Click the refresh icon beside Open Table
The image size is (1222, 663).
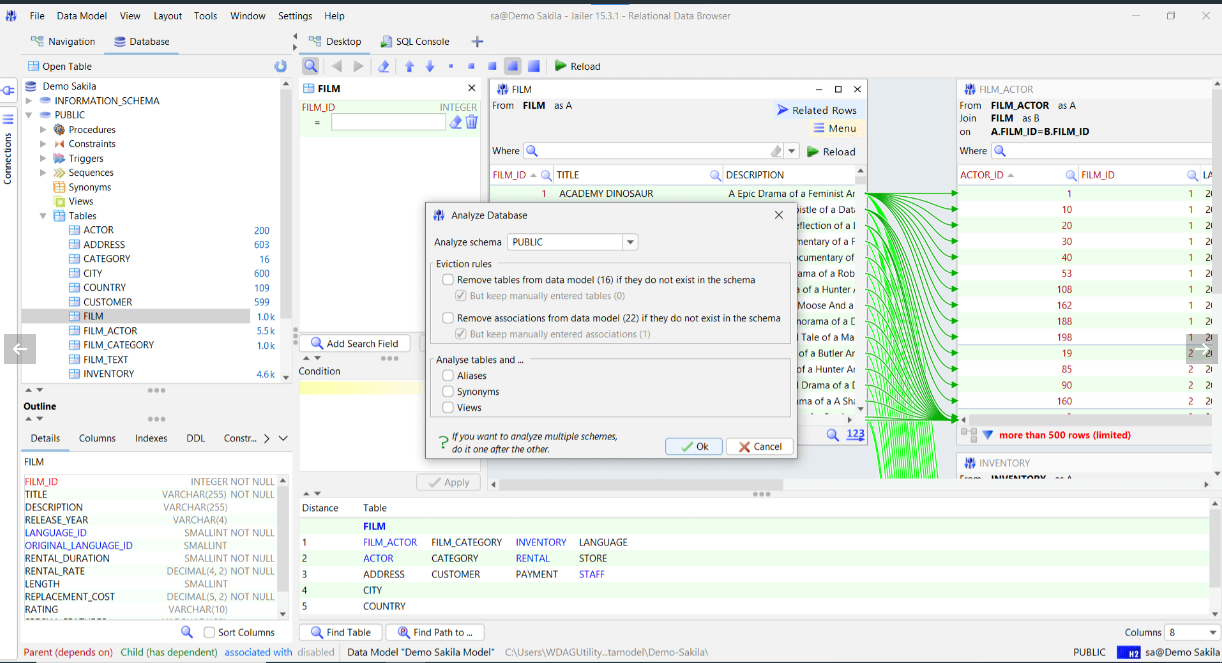click(x=280, y=66)
